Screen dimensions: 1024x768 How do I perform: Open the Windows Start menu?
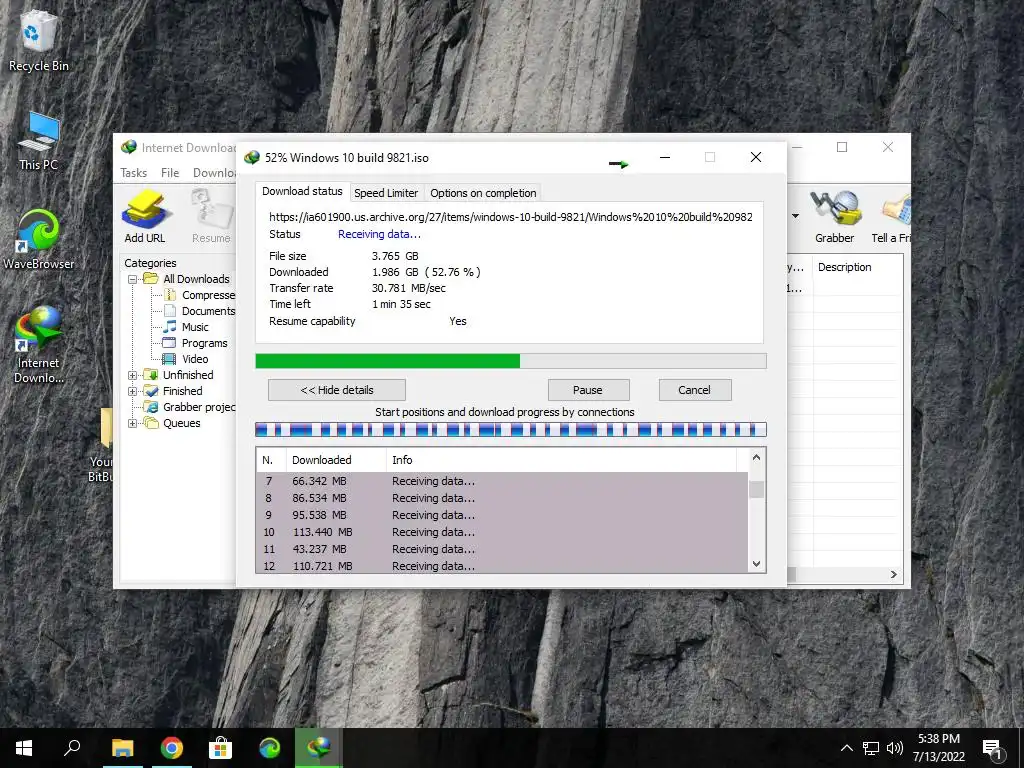click(x=24, y=748)
